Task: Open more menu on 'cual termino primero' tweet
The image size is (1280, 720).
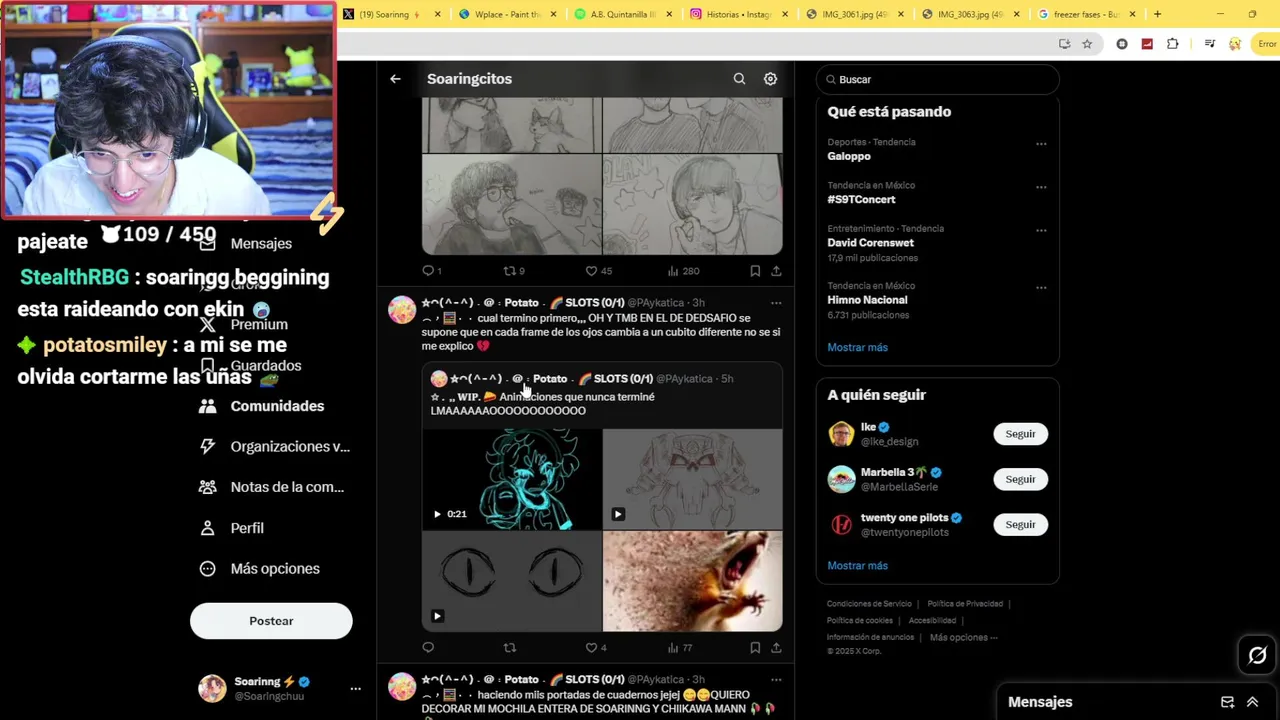Action: pyautogui.click(x=776, y=303)
